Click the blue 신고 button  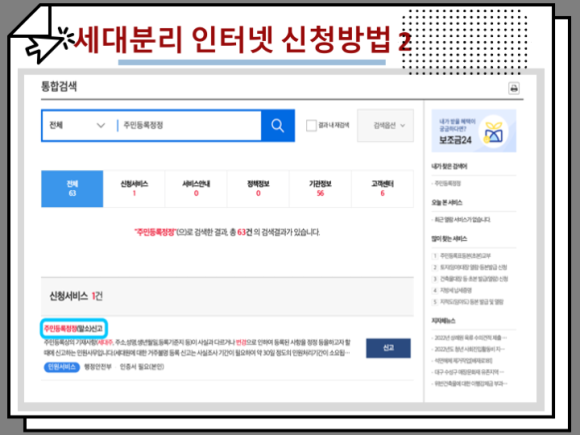point(388,348)
